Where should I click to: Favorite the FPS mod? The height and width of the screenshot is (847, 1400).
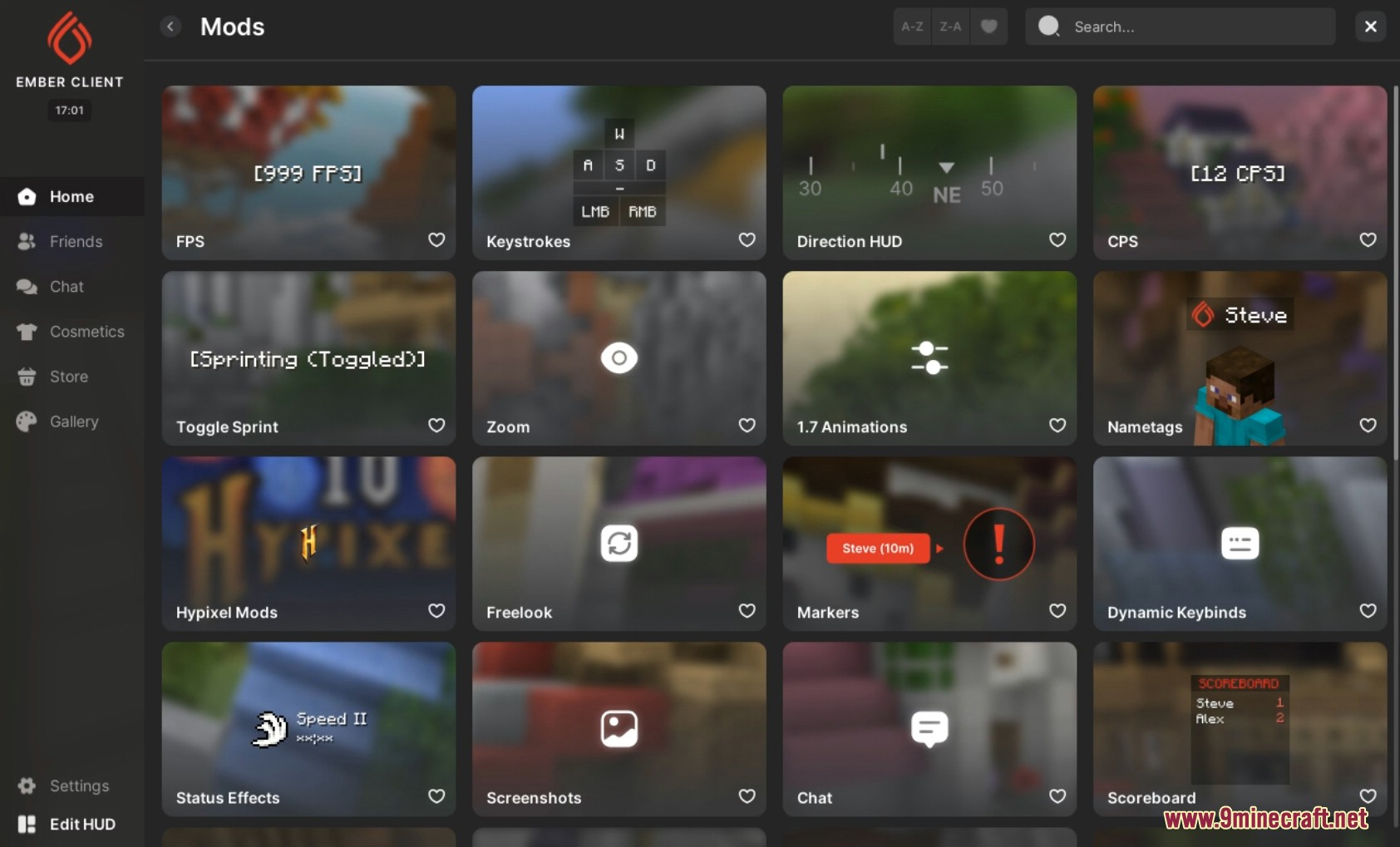[x=436, y=240]
